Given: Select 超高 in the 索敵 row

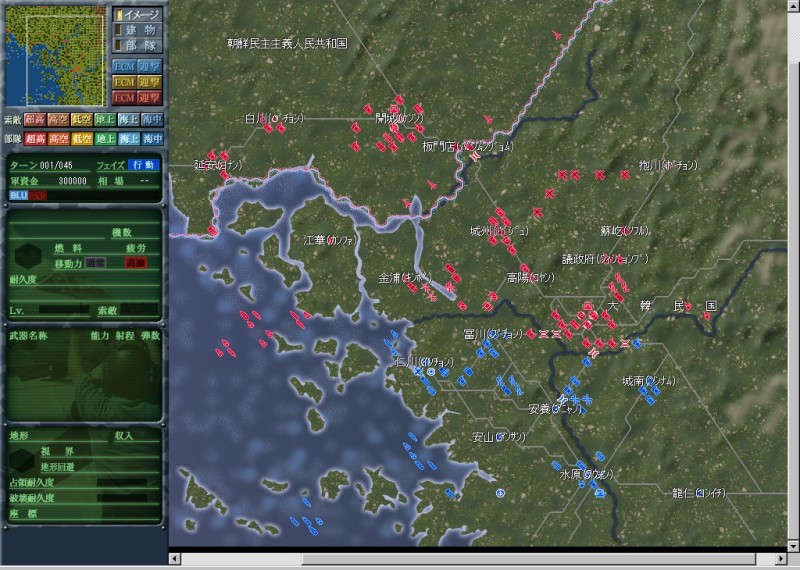Looking at the screenshot, I should [35, 119].
